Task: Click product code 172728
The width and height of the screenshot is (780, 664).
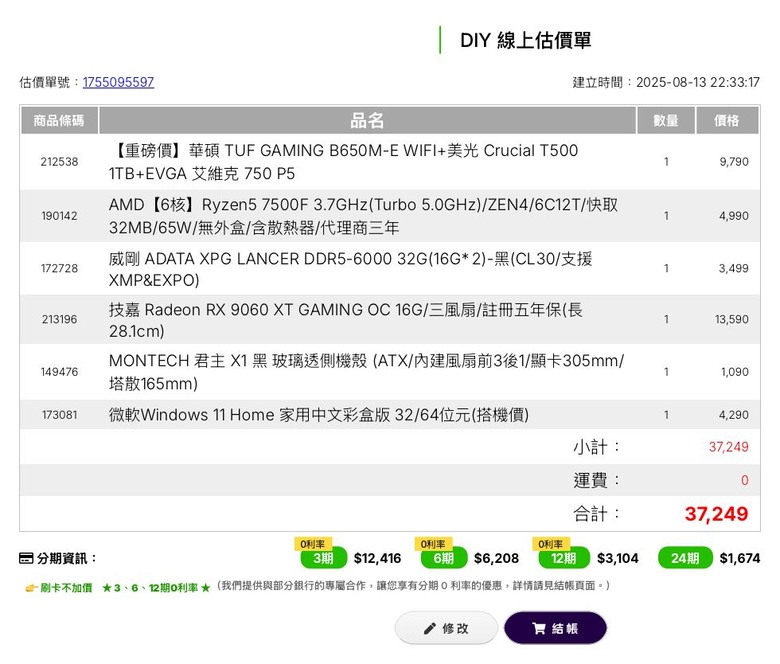Action: pos(59,269)
